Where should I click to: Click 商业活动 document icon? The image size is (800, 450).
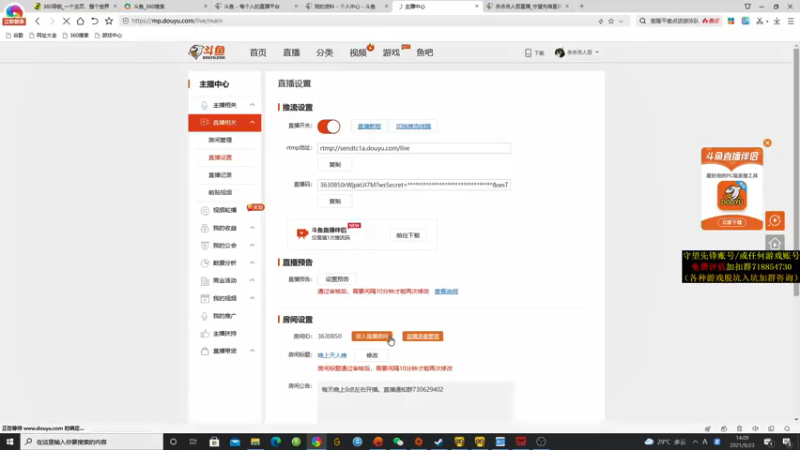[205, 281]
